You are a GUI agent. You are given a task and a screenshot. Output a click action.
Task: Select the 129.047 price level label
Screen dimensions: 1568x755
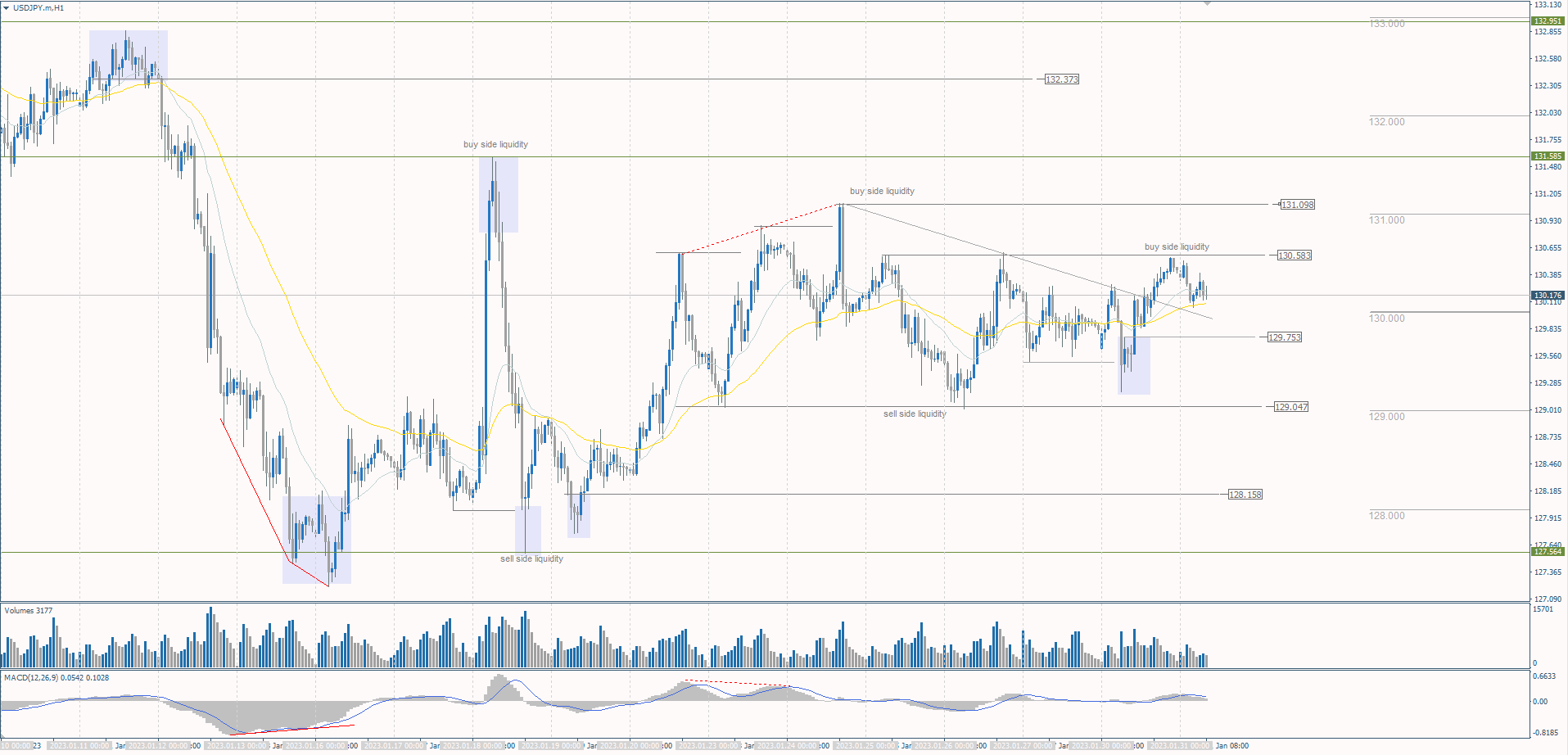[x=1291, y=407]
